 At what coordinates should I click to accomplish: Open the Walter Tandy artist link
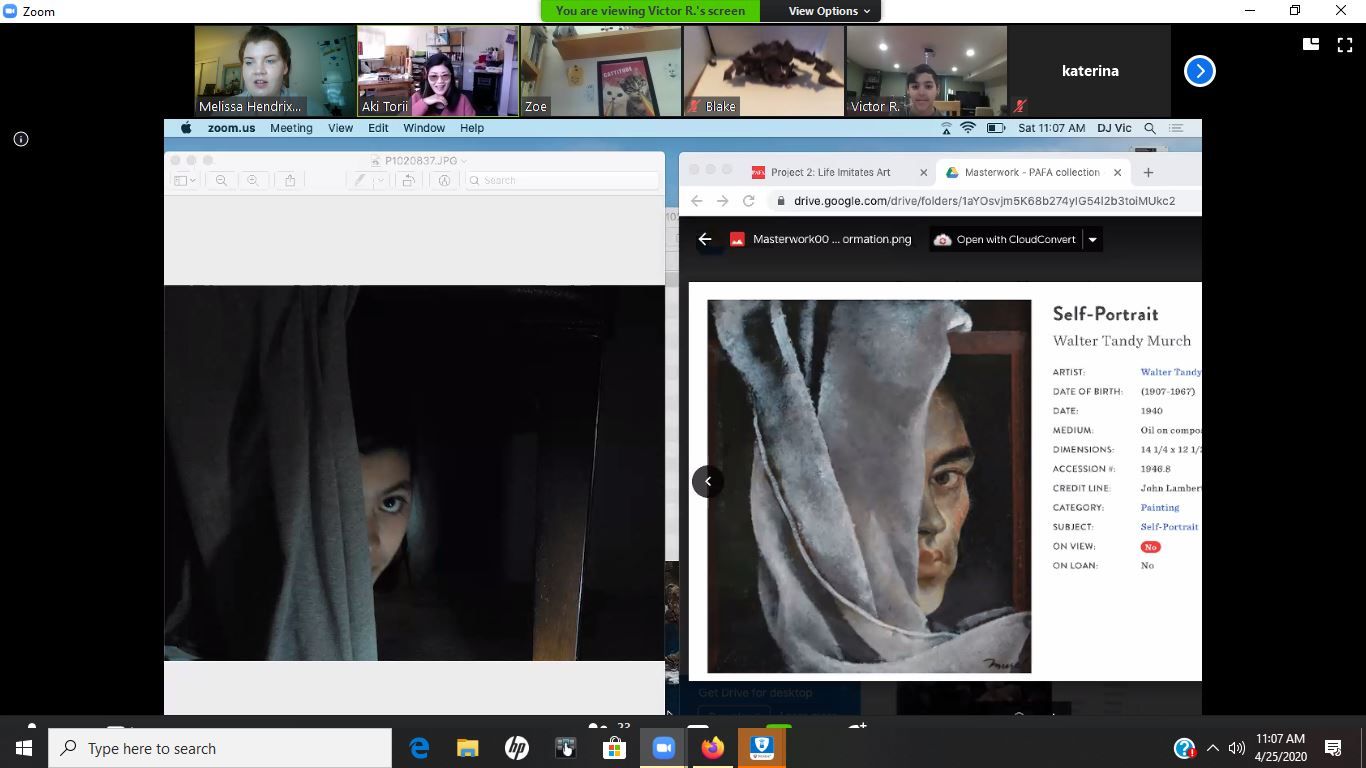coord(1170,372)
